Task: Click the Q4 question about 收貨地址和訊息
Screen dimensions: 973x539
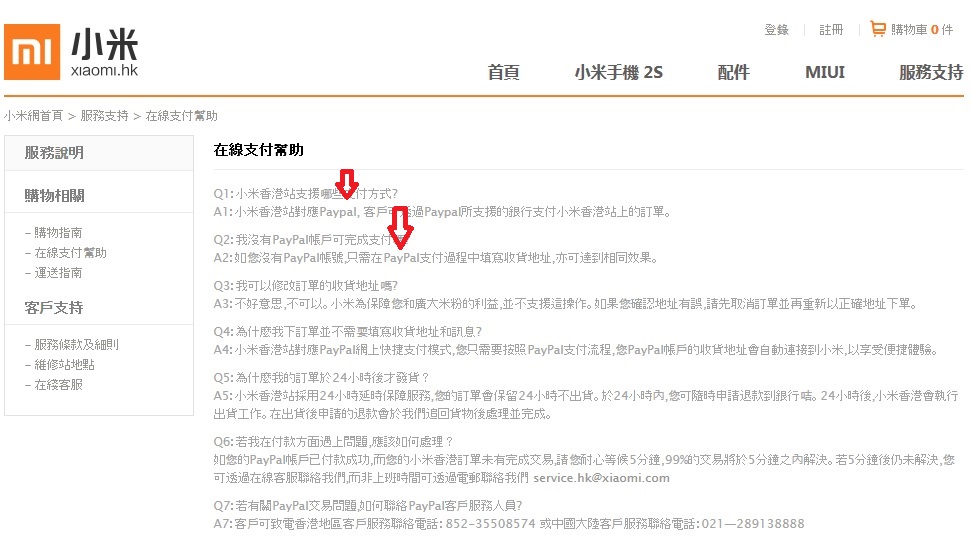Action: 348,331
